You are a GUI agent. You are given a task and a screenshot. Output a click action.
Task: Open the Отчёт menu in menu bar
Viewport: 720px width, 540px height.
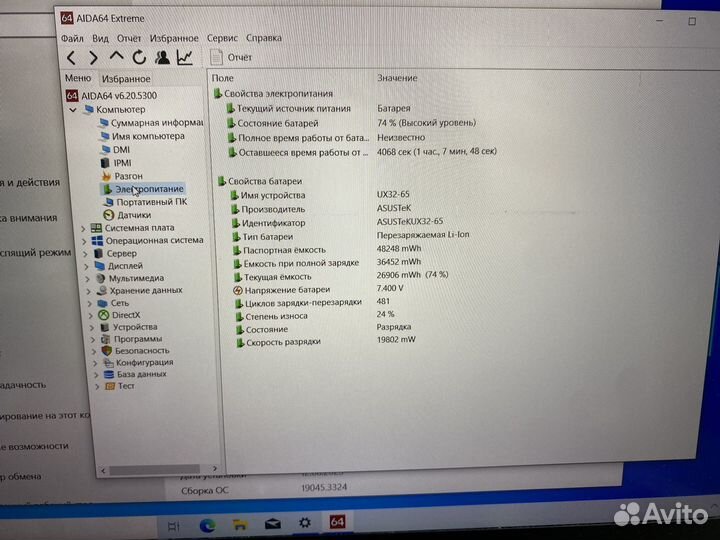[x=129, y=38]
